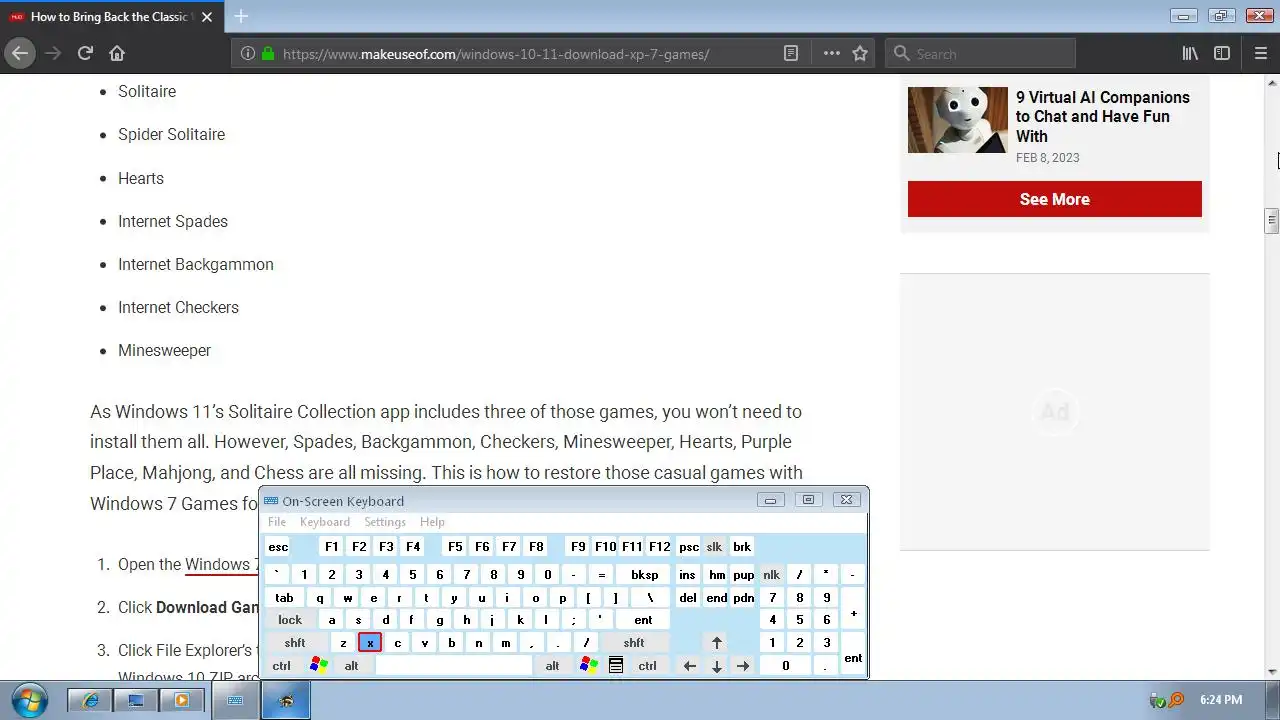Open the Help menu in On-Screen Keyboard
This screenshot has height=720, width=1280.
[x=432, y=522]
